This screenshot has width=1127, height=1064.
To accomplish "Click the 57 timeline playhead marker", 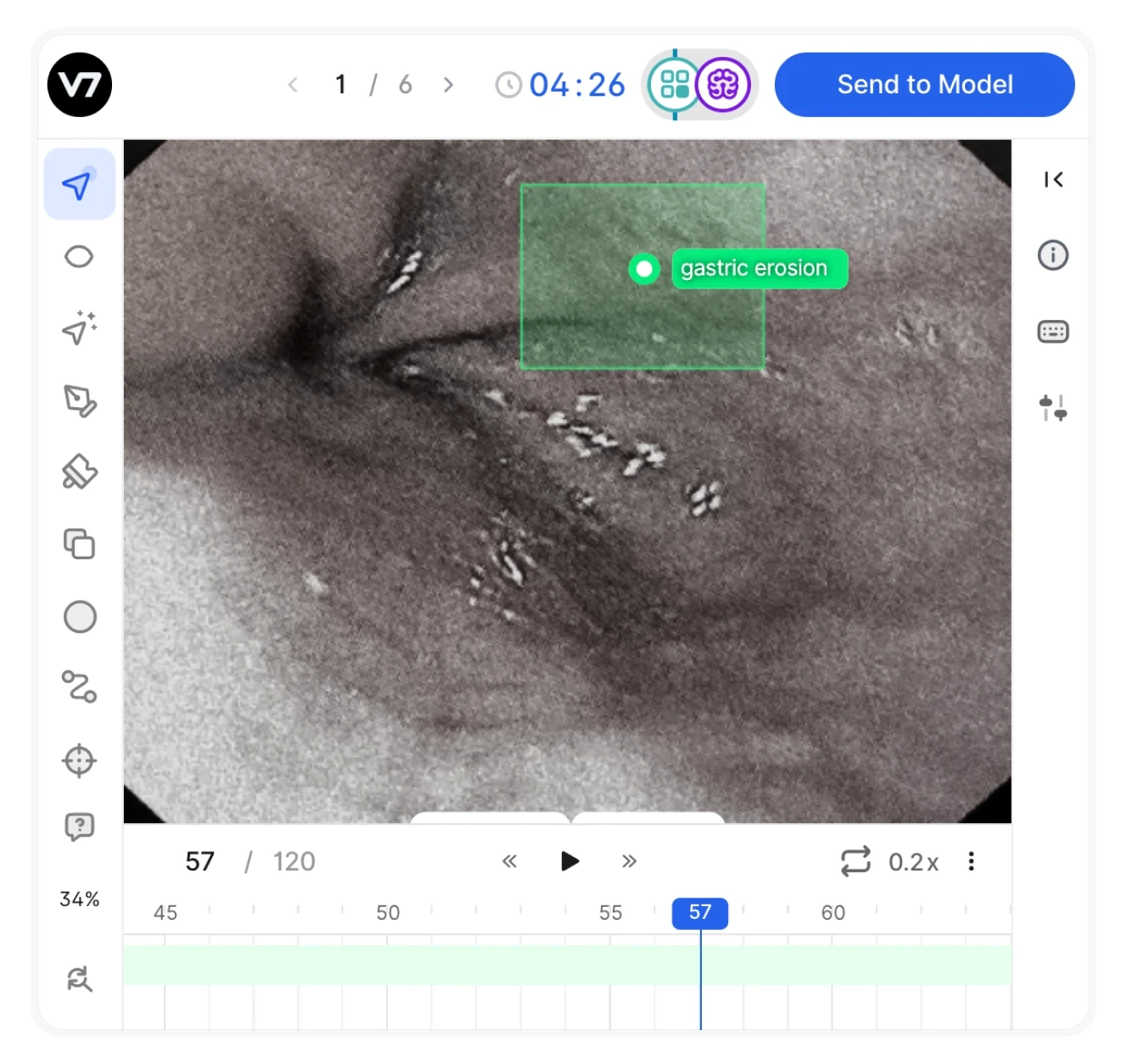I will pos(700,913).
